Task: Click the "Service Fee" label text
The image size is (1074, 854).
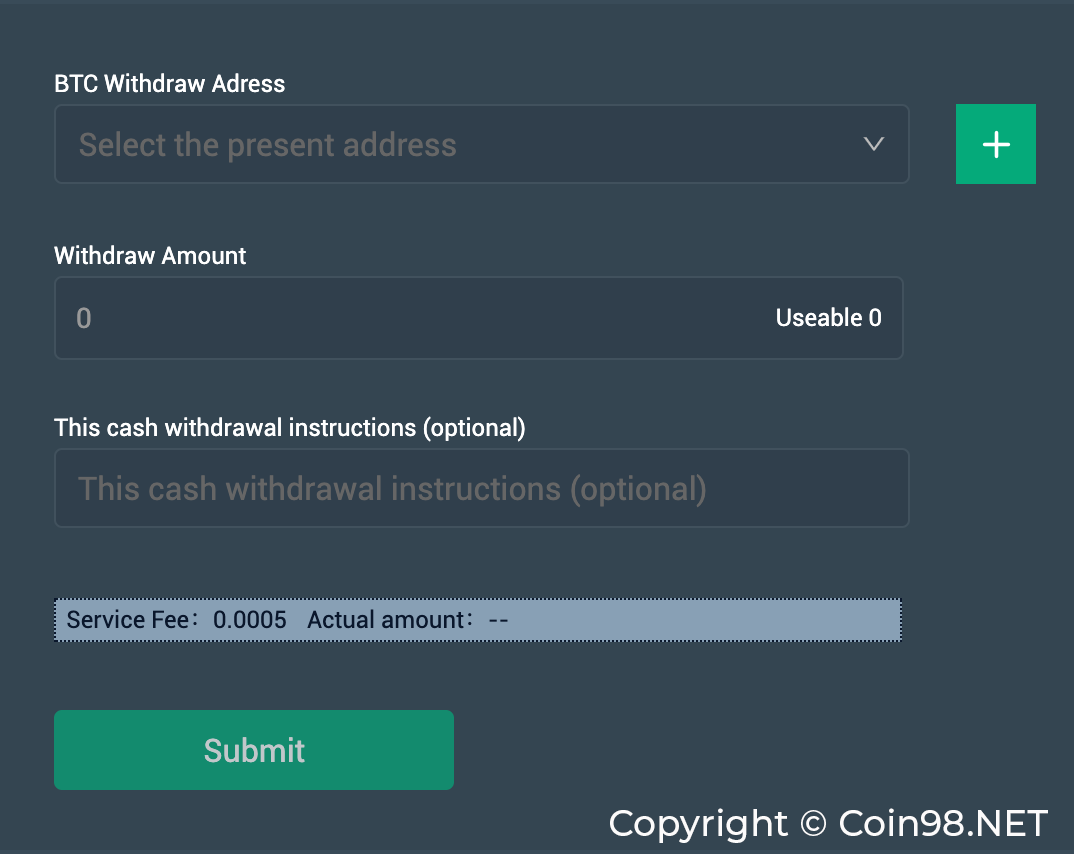Action: click(127, 620)
